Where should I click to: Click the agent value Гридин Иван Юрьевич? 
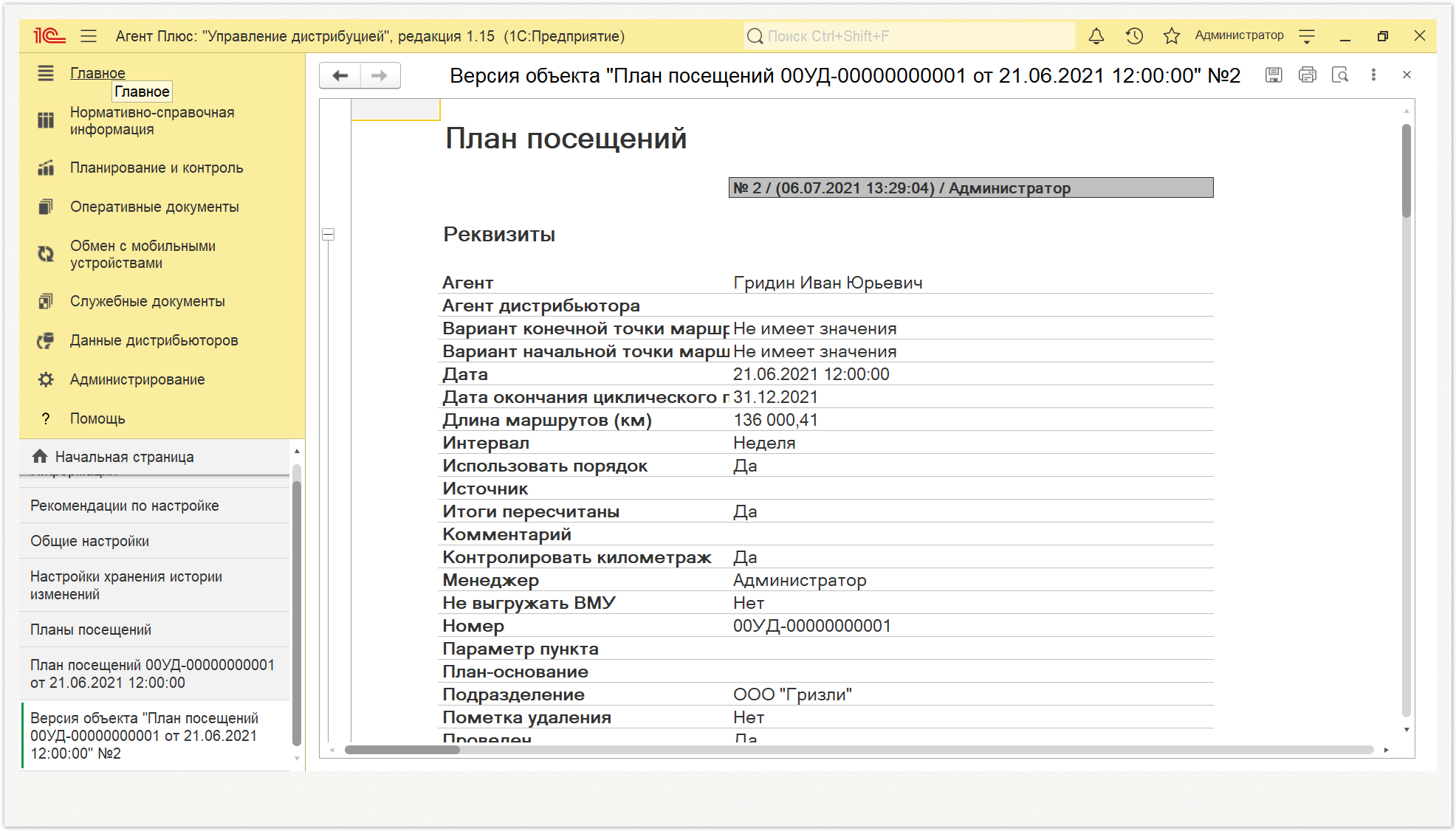tap(828, 283)
